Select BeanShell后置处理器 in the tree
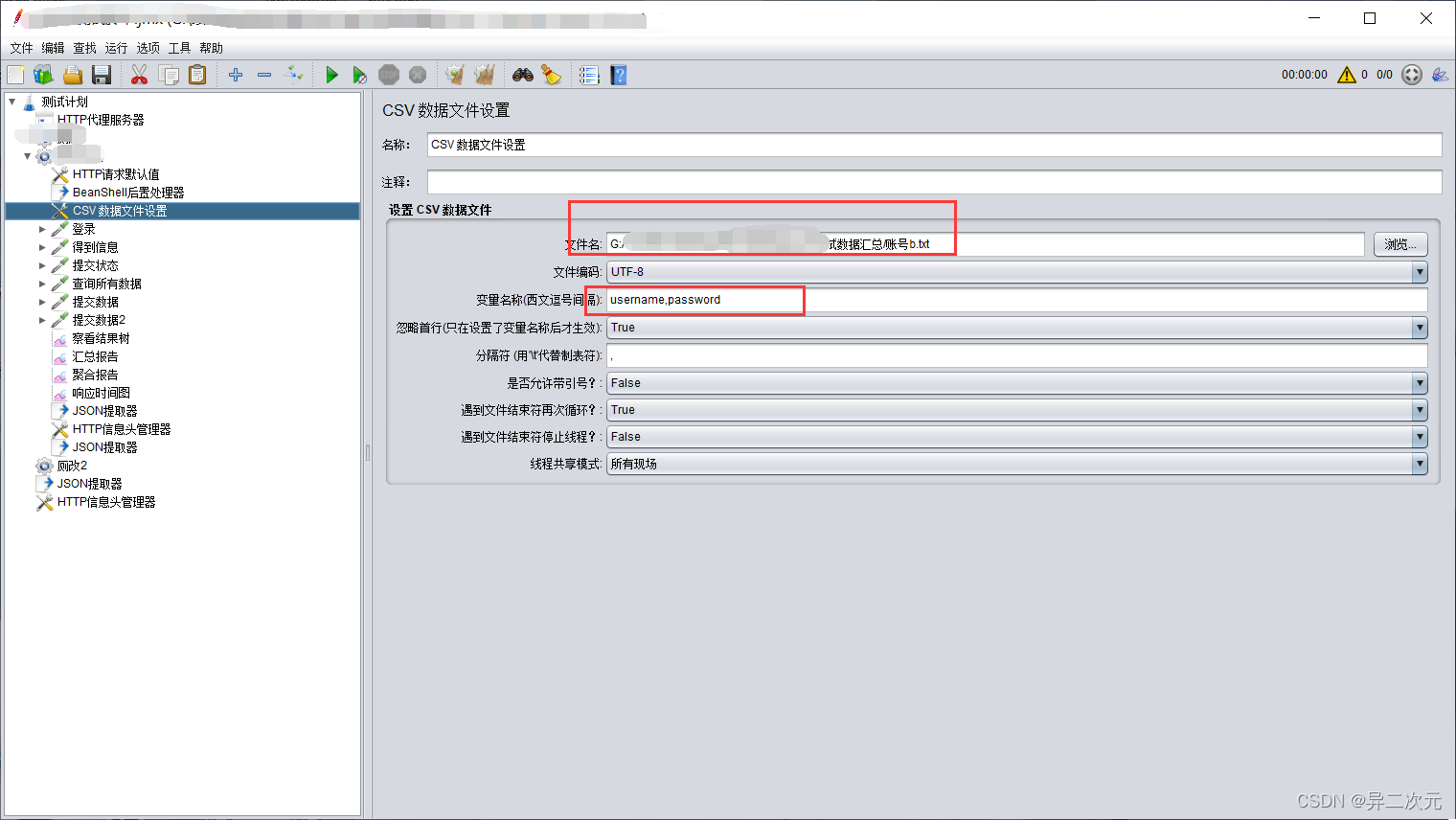1456x820 pixels. tap(128, 193)
